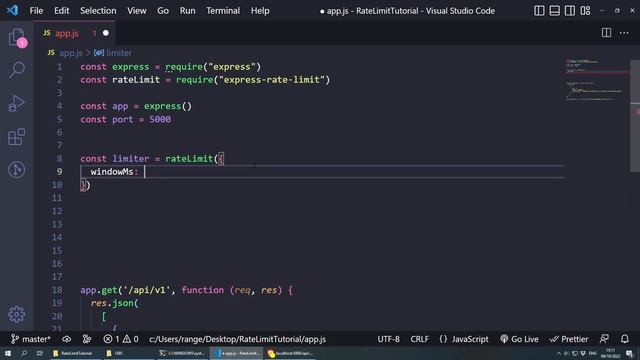This screenshot has width=640, height=360.
Task: Click the rateLimit call on line 8
Action: [x=189, y=158]
